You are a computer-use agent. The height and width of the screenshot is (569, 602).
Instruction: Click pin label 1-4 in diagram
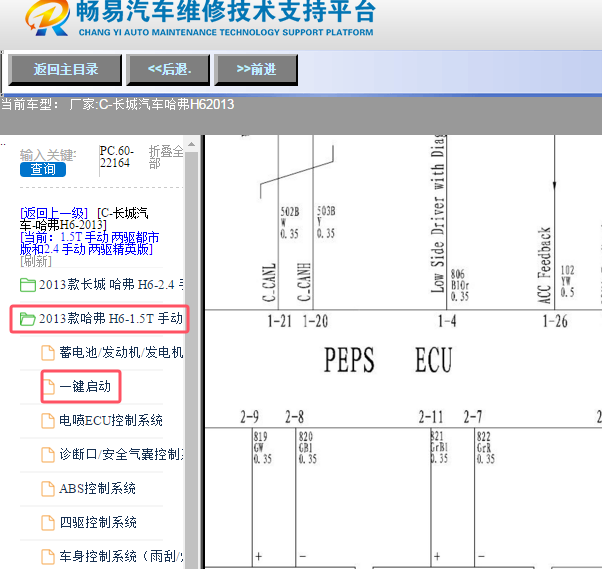click(447, 321)
